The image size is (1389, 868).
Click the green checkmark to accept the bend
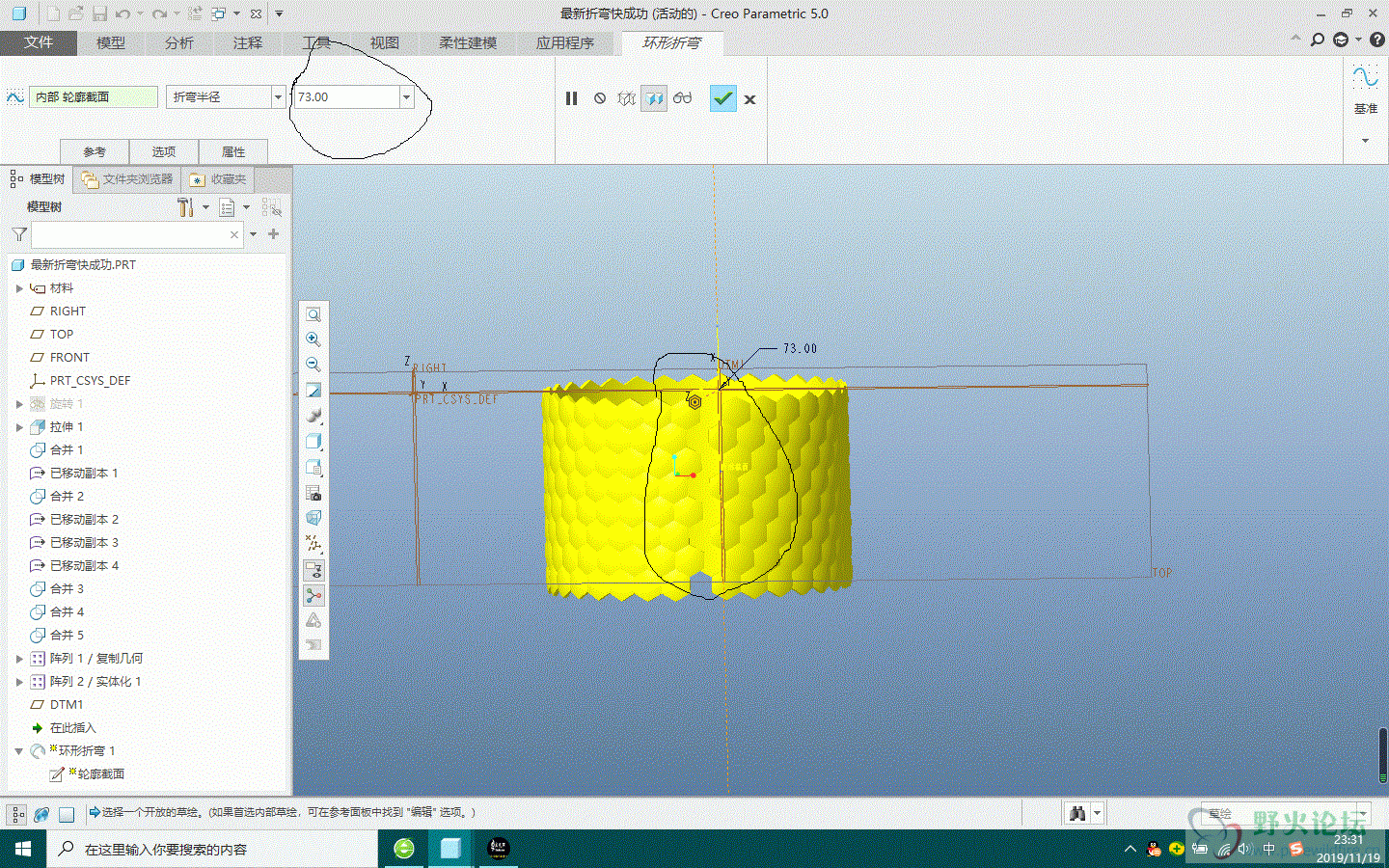point(722,98)
